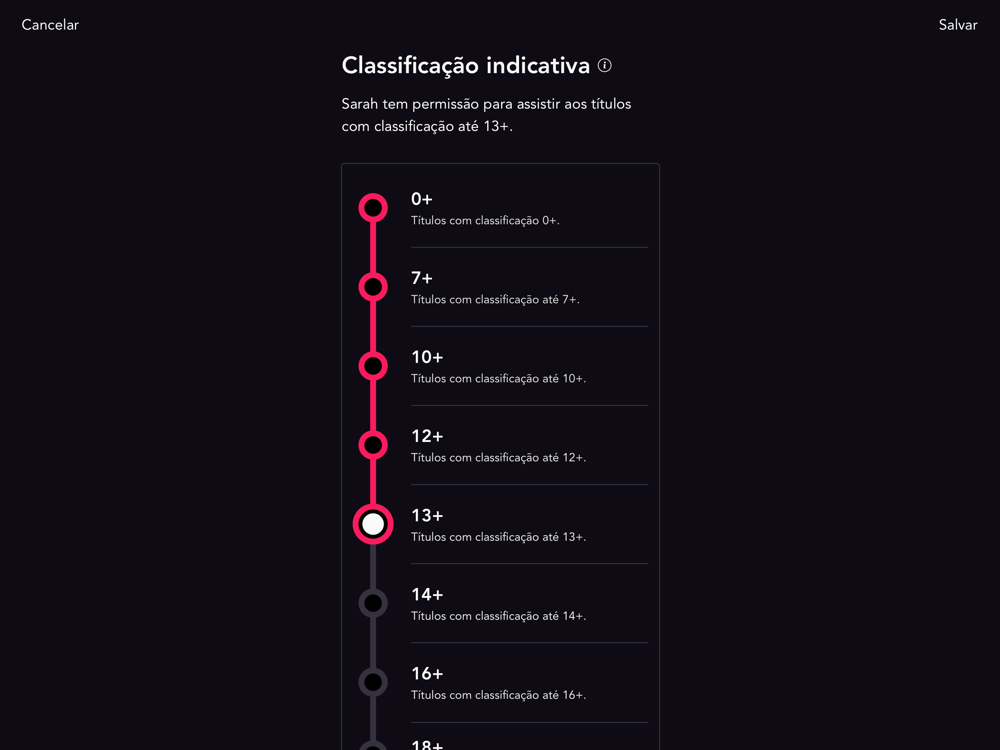Click the 13+ rating title text
The height and width of the screenshot is (750, 1000).
point(427,515)
